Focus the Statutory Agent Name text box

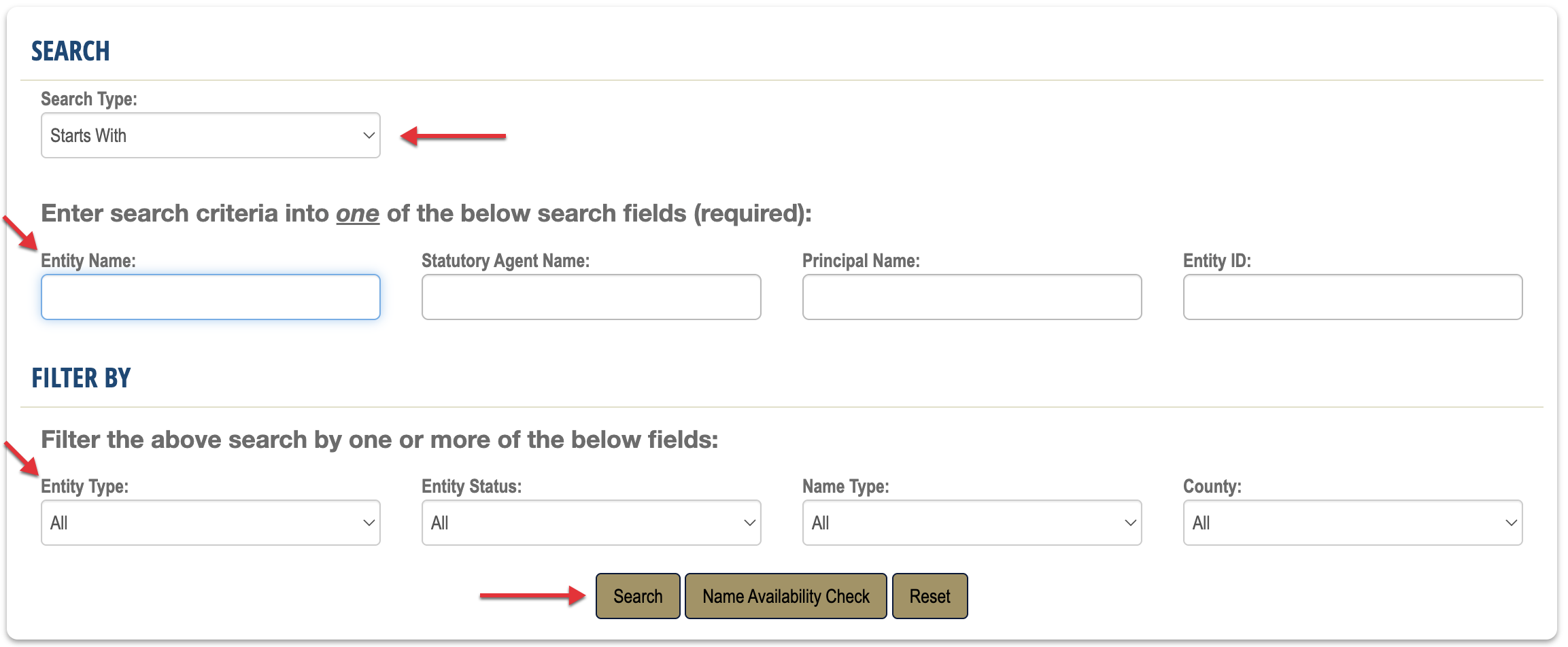pyautogui.click(x=591, y=297)
